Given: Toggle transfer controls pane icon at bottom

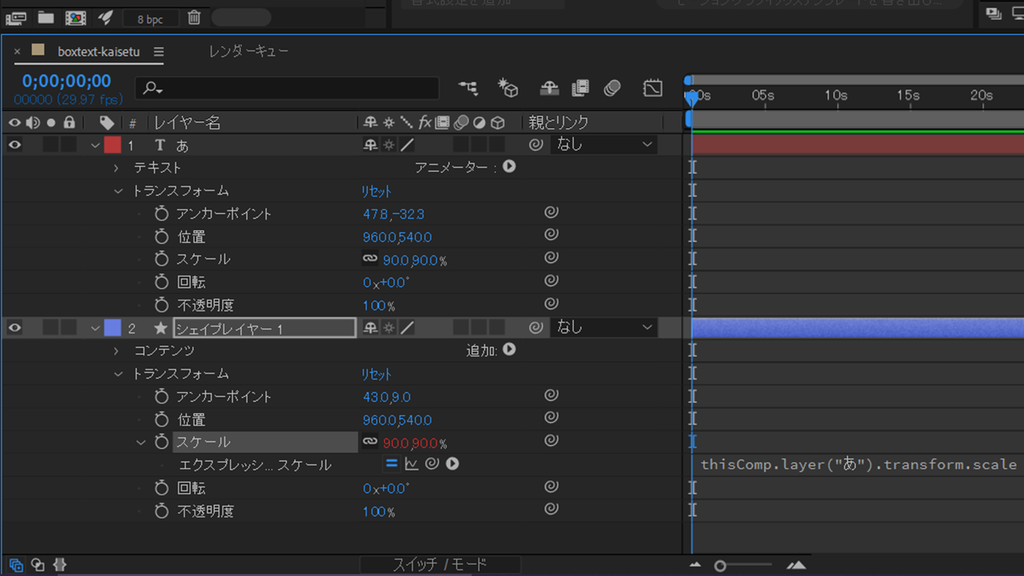Looking at the screenshot, I should click(x=38, y=565).
